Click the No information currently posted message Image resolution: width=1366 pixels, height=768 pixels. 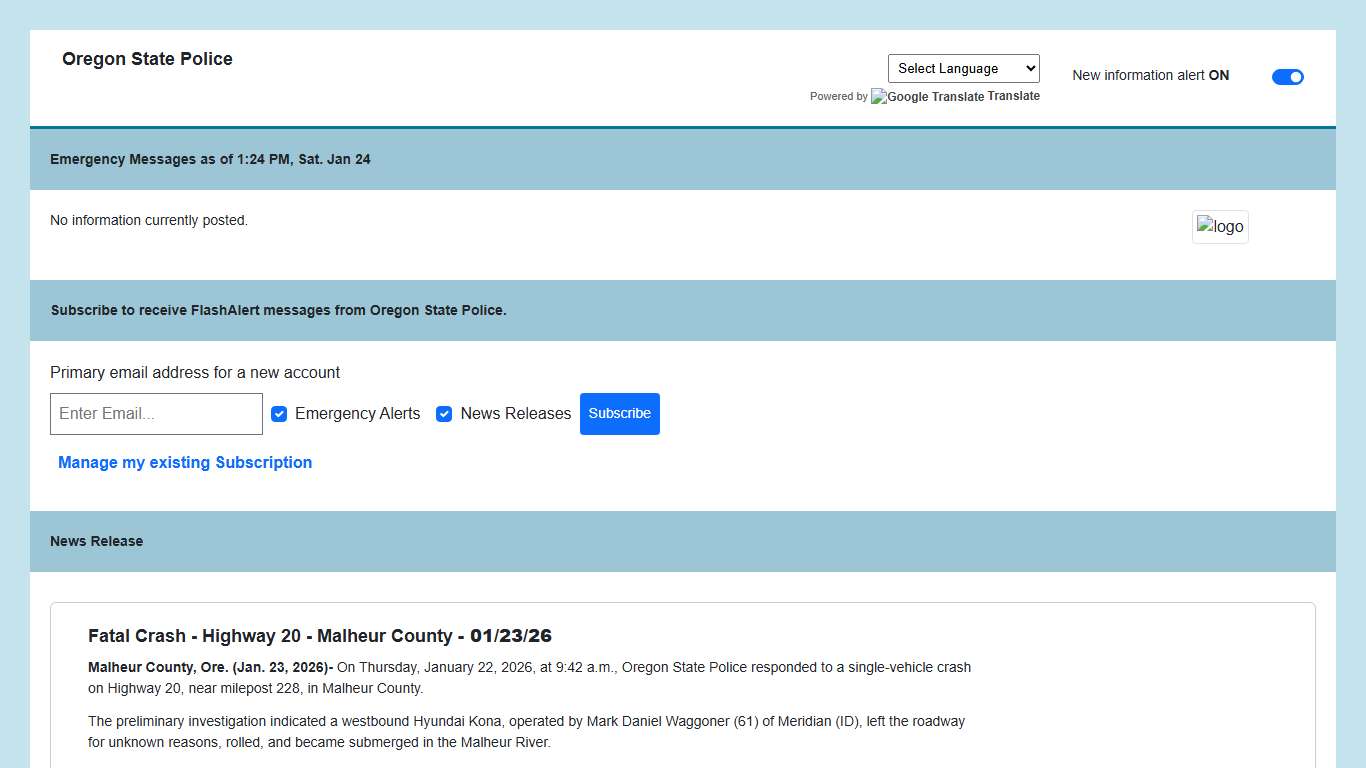coord(149,220)
